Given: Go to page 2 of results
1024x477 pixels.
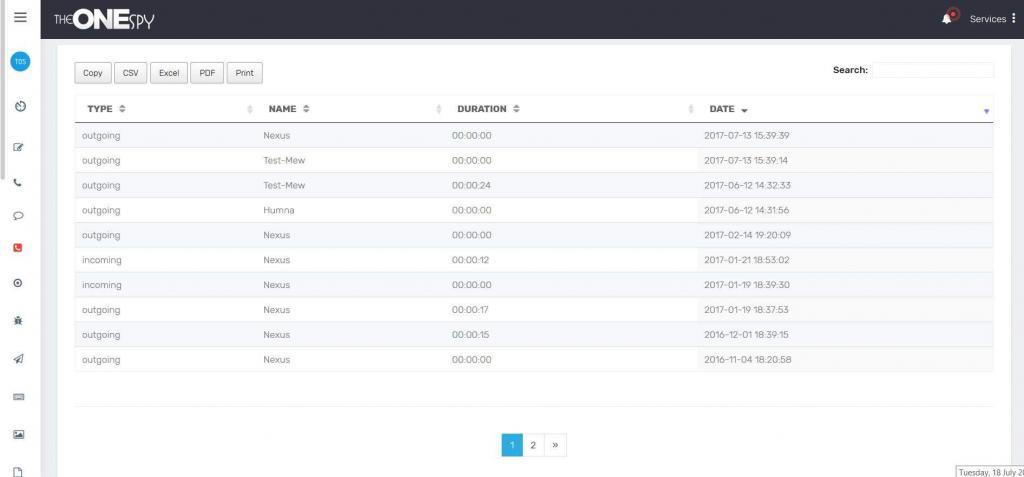Looking at the screenshot, I should [533, 445].
